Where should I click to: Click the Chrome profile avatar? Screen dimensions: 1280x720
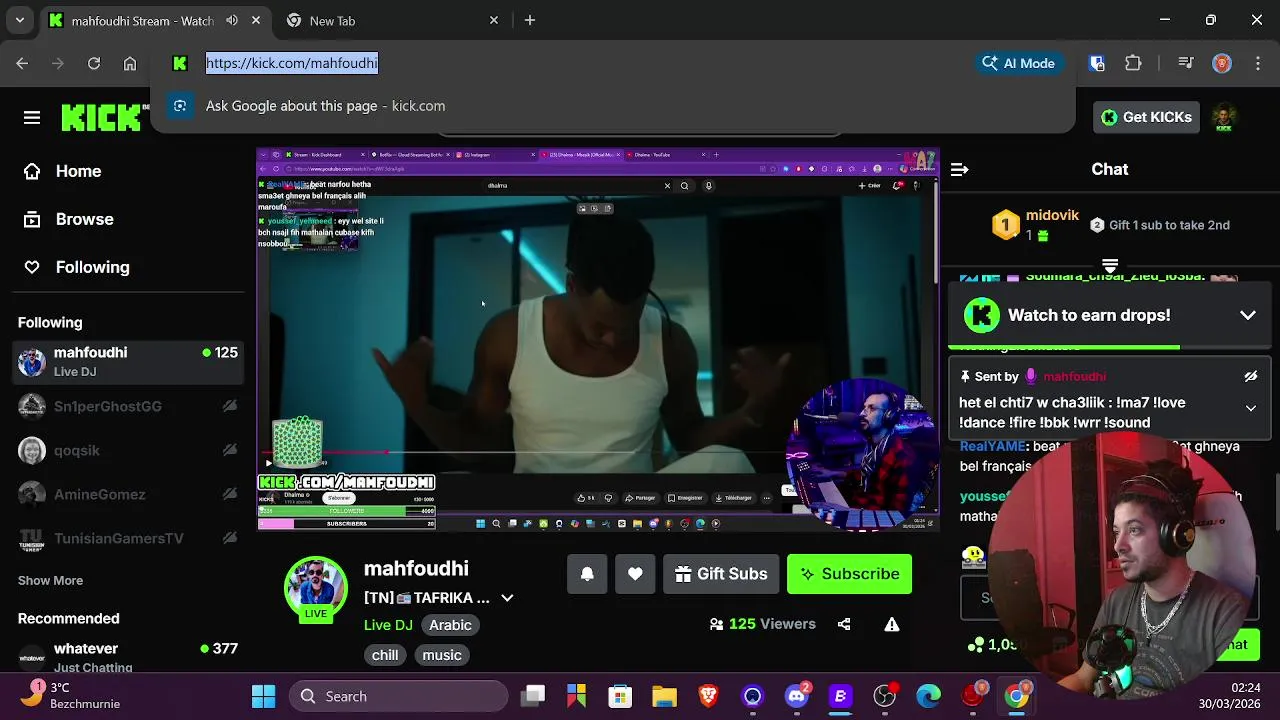click(1221, 63)
